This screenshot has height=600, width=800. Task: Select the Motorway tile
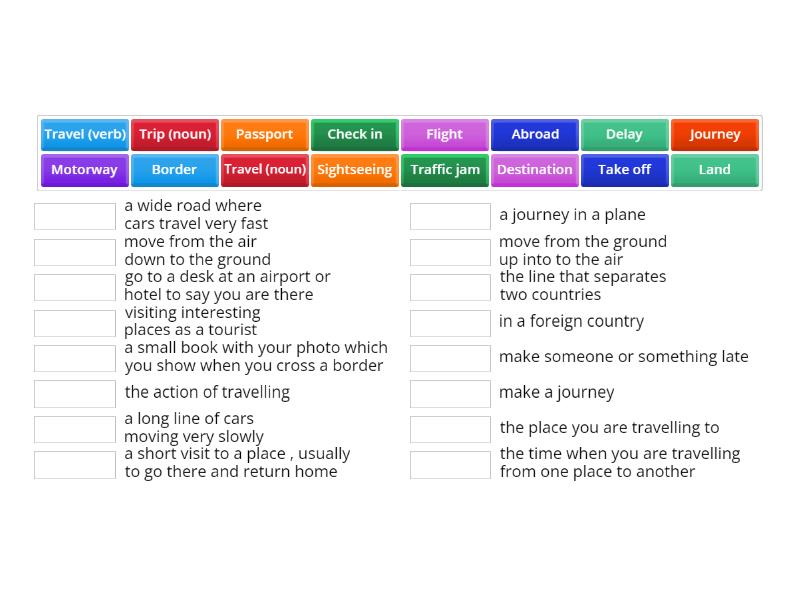pos(84,170)
